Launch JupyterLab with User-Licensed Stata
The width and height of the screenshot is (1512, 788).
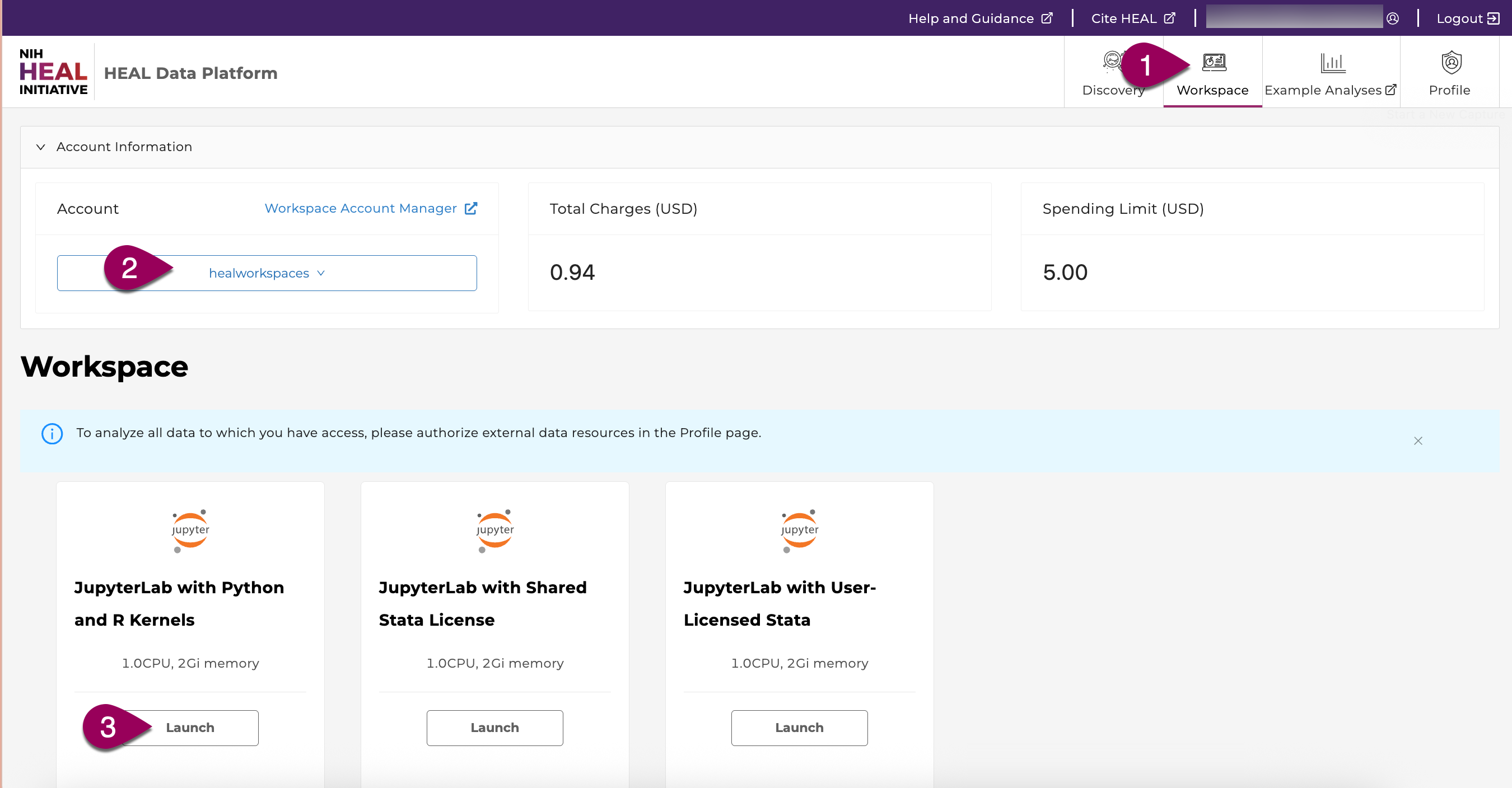(x=800, y=728)
